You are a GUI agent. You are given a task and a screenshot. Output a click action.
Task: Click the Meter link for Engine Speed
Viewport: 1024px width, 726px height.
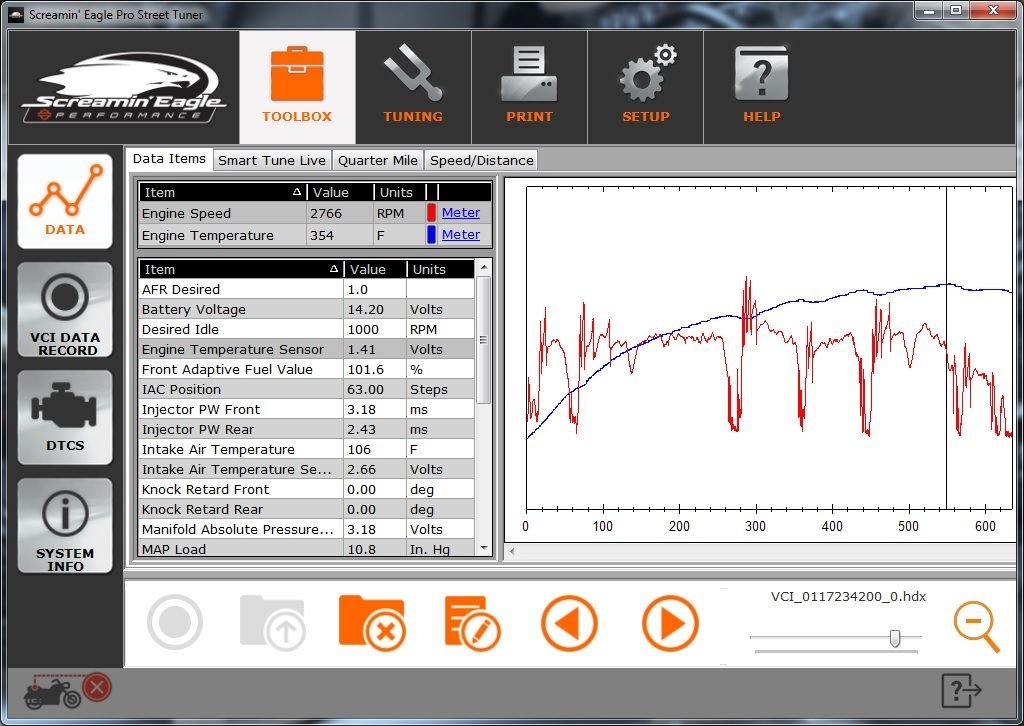coord(461,213)
